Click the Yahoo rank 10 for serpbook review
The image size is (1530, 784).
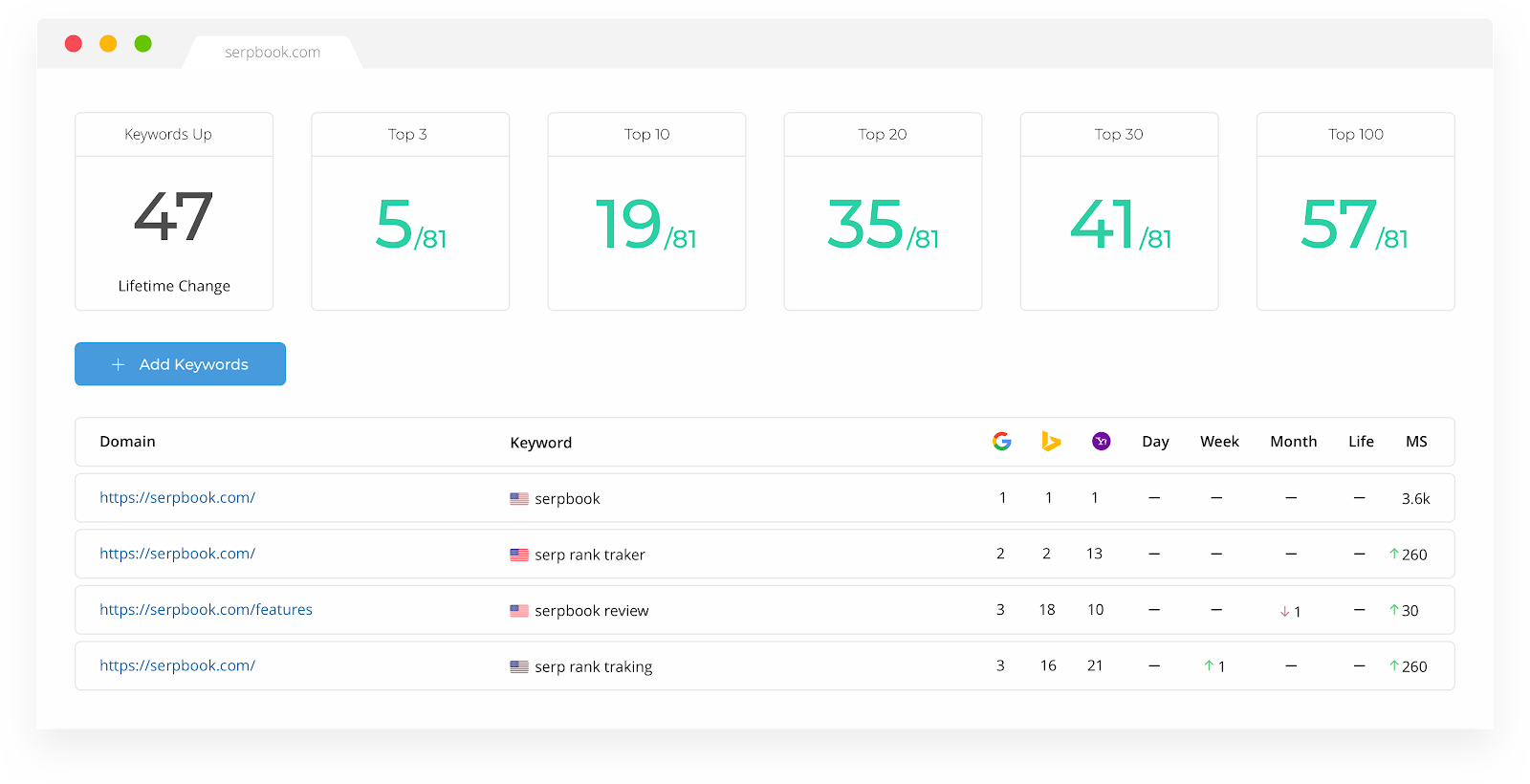coord(1095,610)
